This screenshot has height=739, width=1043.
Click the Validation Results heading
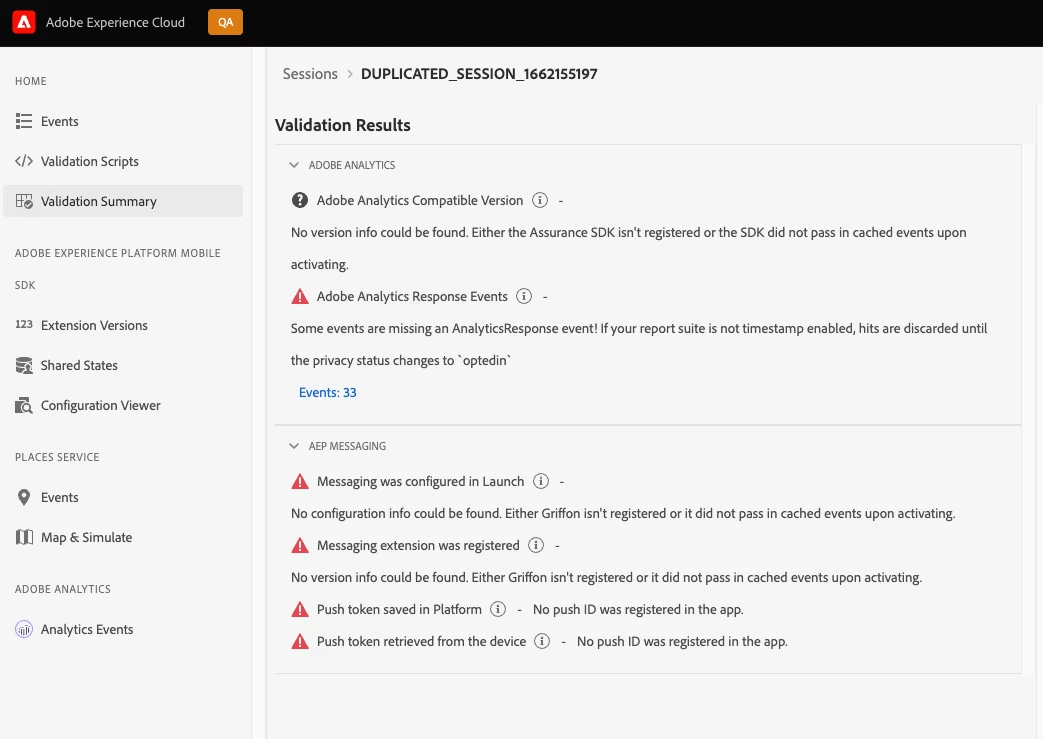click(x=343, y=125)
